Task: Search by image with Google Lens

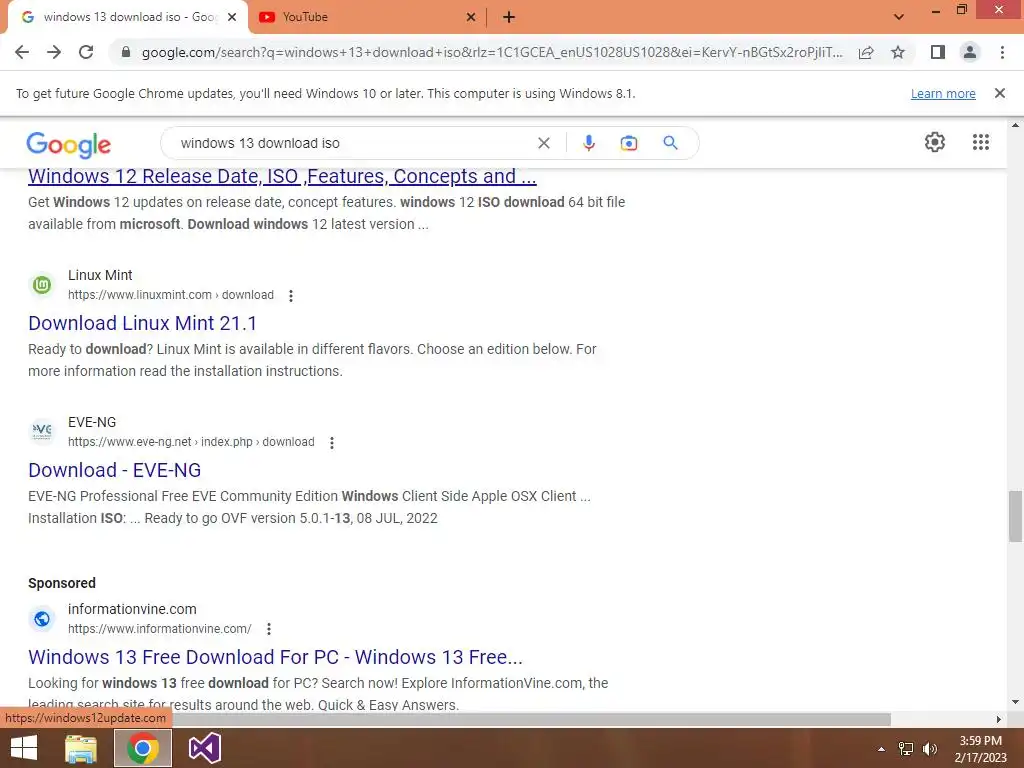Action: pos(629,143)
